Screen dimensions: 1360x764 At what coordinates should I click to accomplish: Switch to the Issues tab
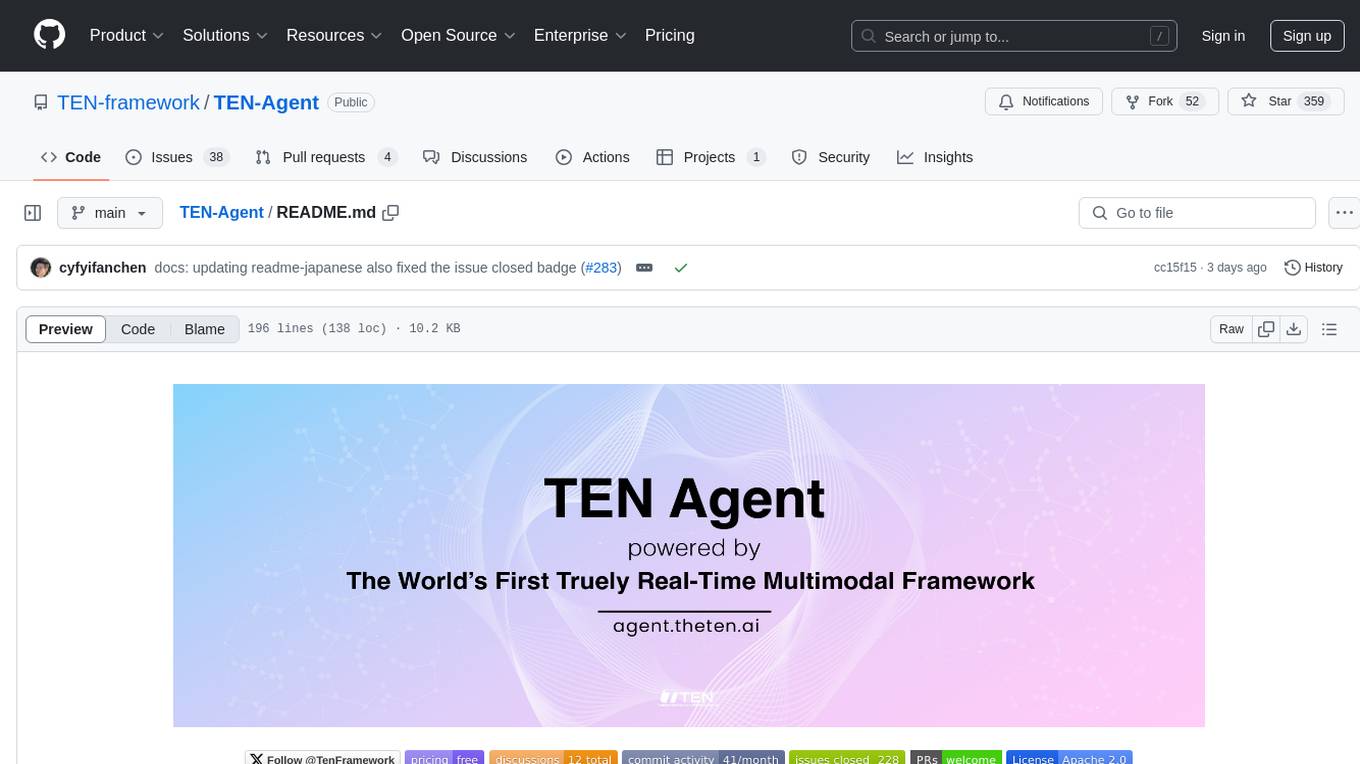point(177,157)
